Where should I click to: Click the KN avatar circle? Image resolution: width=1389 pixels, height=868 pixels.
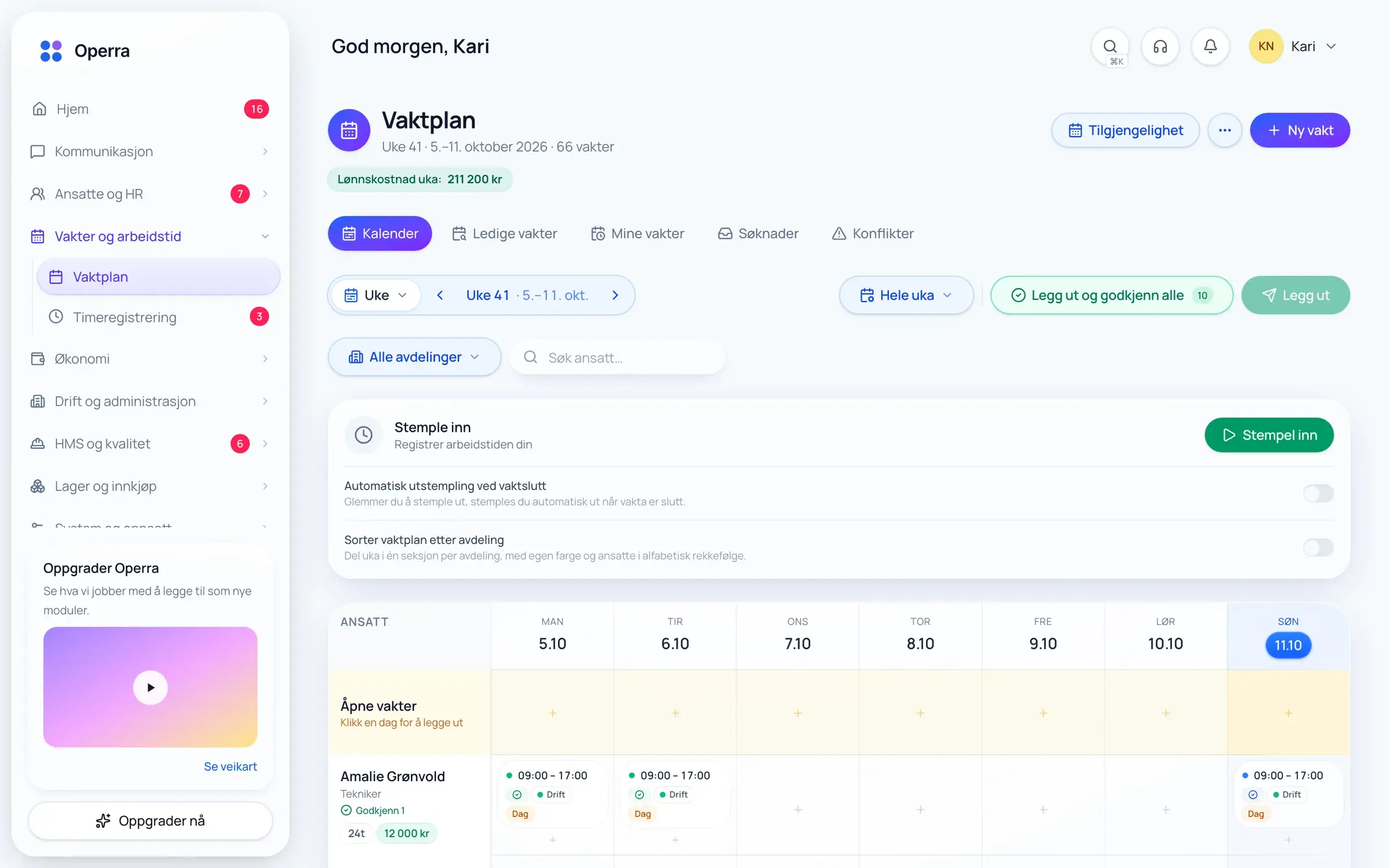(1266, 46)
